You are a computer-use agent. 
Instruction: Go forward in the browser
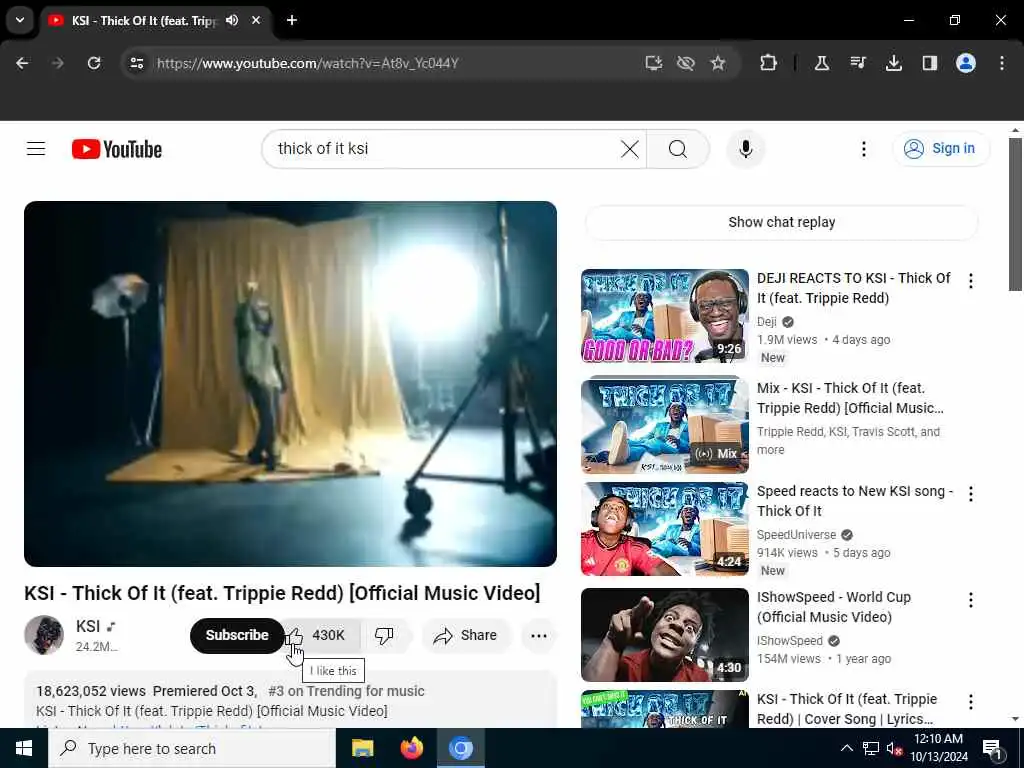[58, 63]
